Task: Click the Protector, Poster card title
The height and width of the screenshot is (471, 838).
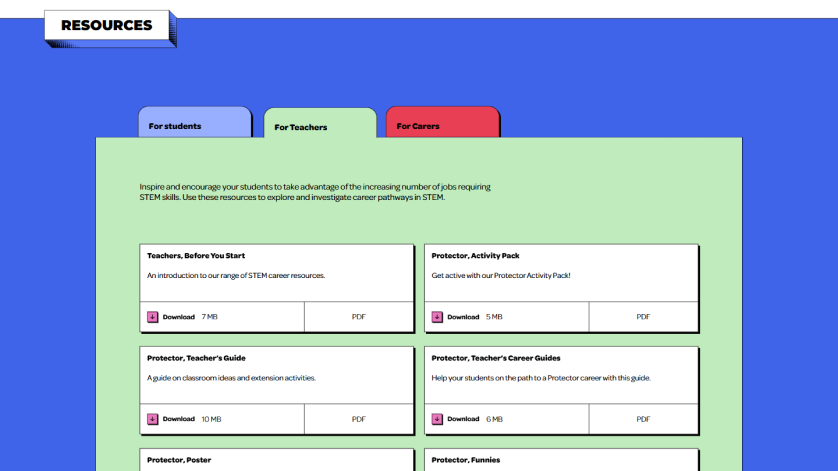Action: (179, 460)
